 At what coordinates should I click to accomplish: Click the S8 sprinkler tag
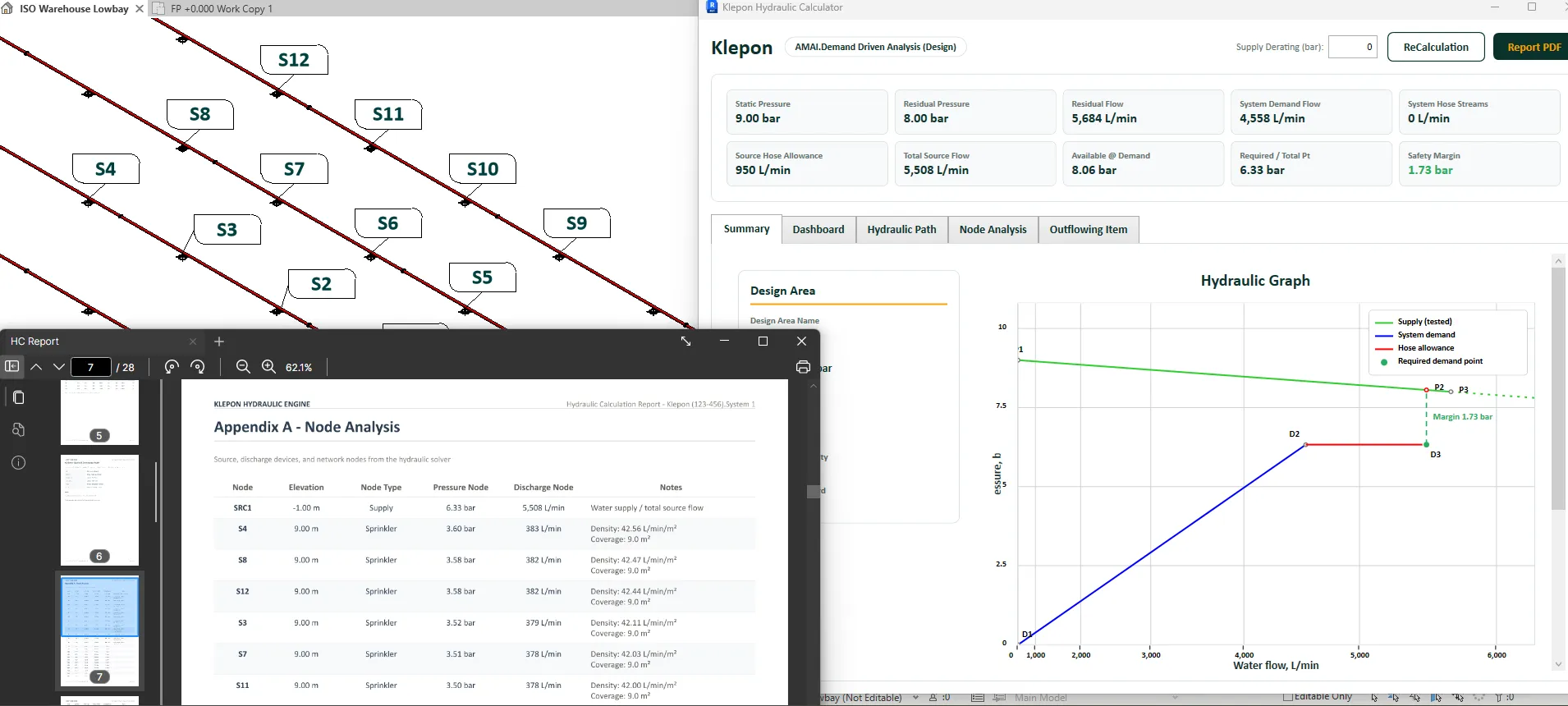click(200, 114)
